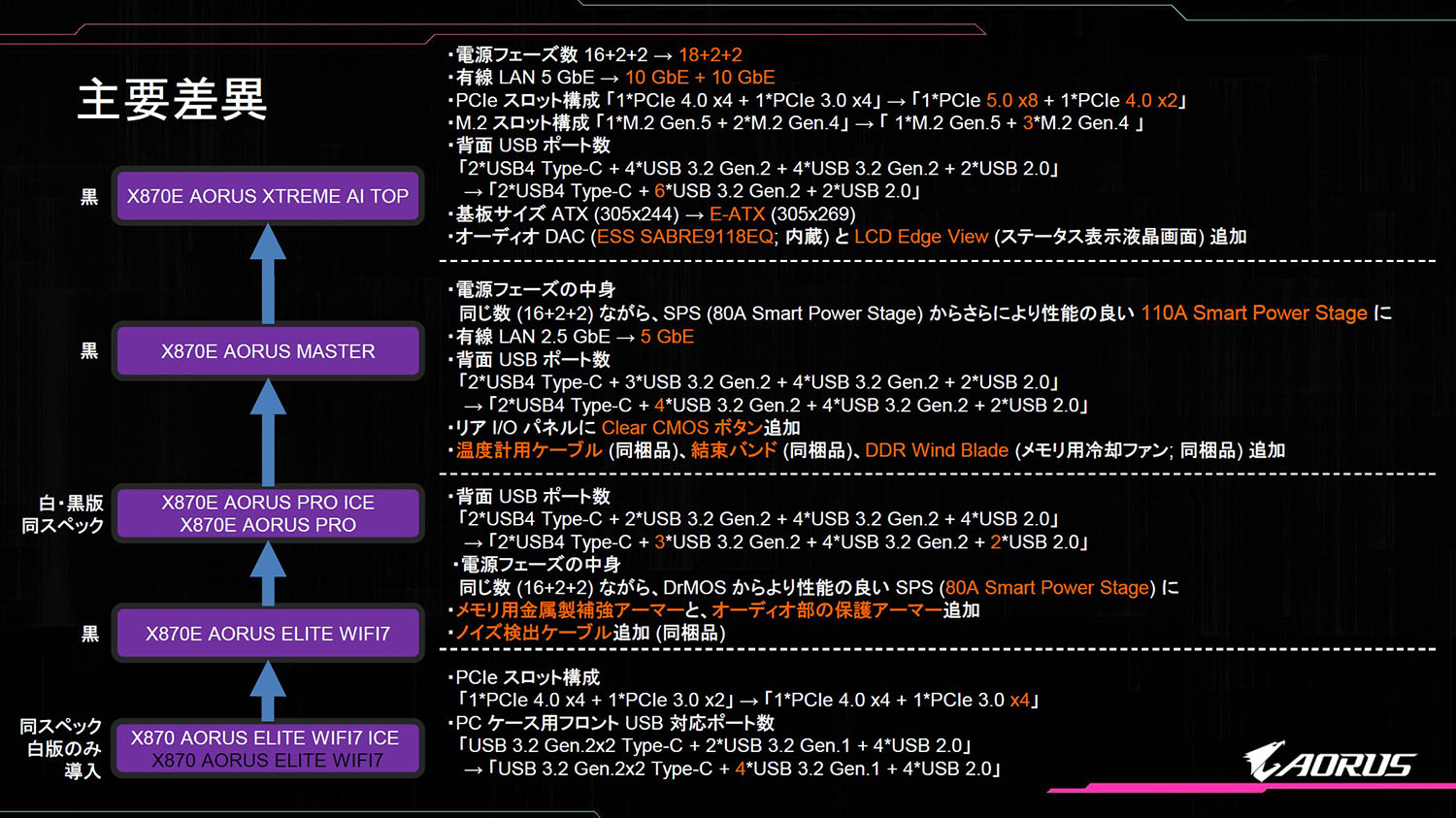Click the LCD Edge View text
Screen dimensions: 1456x818
[921, 237]
